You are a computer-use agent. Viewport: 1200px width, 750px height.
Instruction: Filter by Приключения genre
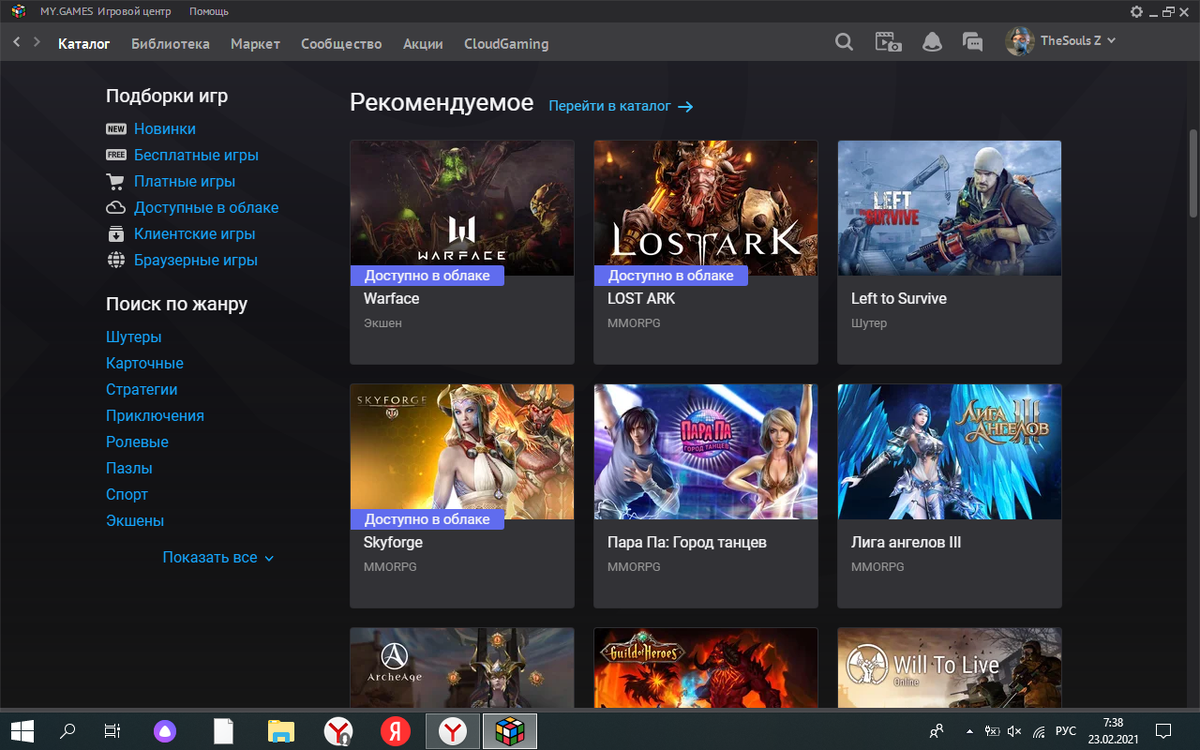coord(155,415)
